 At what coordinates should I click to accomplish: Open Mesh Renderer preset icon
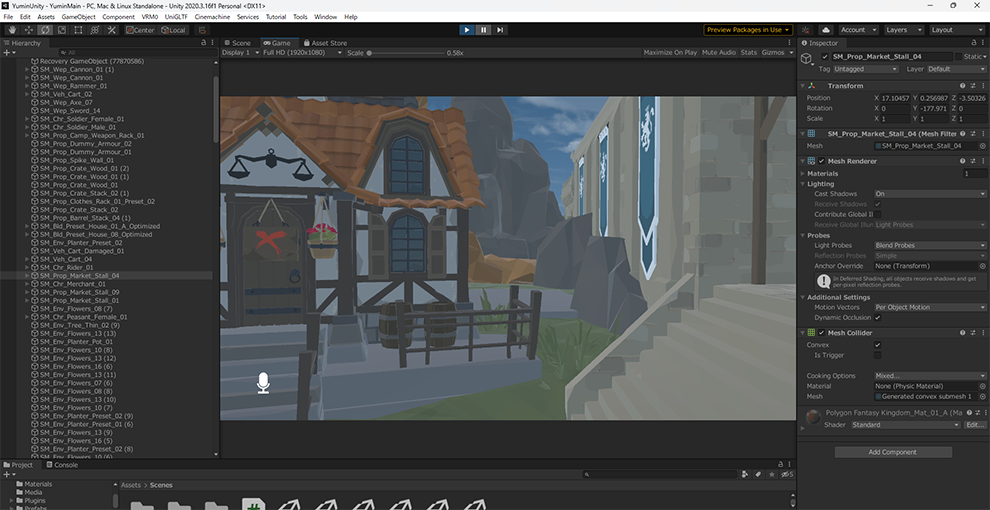(x=972, y=161)
